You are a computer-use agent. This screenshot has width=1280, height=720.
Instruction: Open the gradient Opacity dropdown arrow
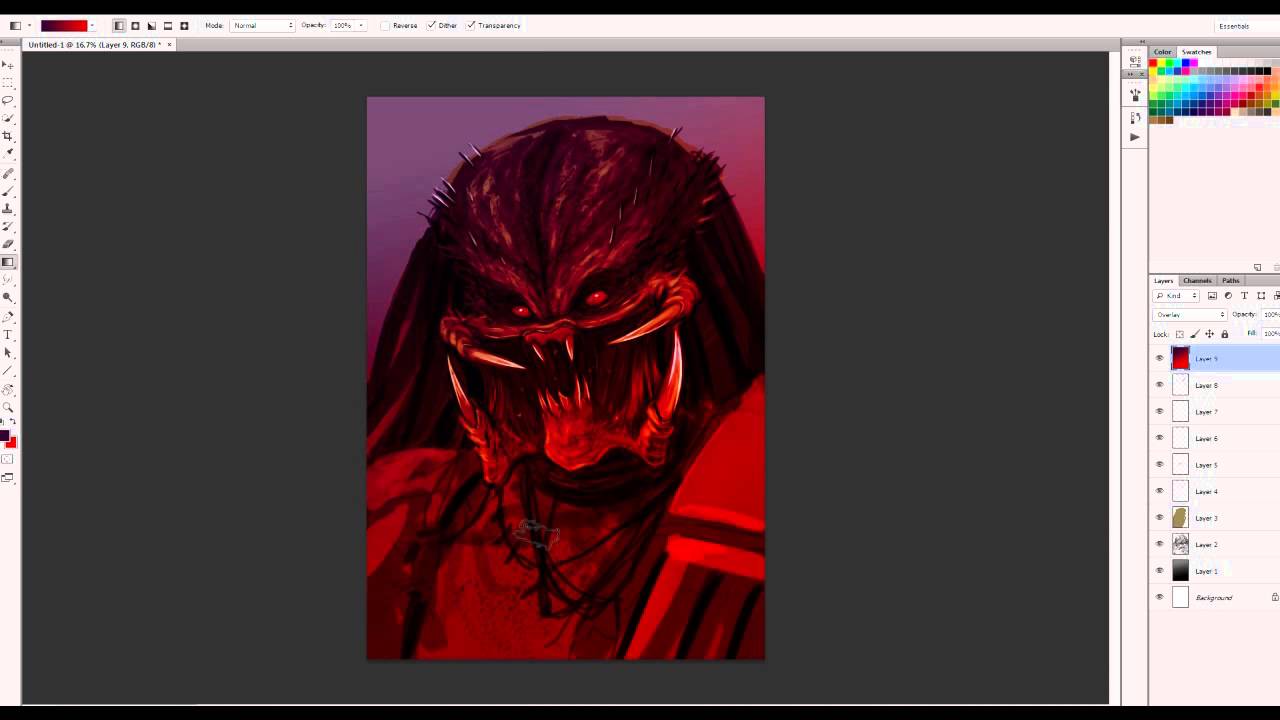point(361,25)
